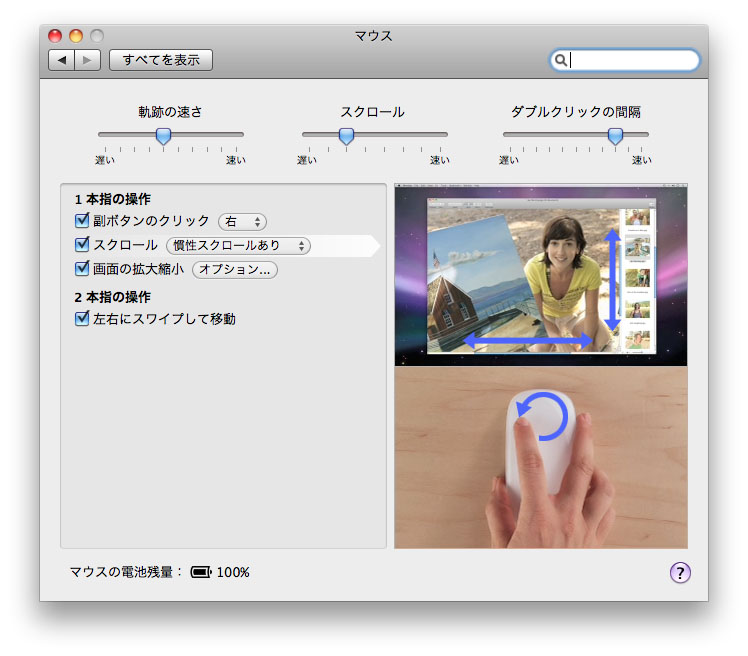Focus the search input field

click(x=632, y=60)
